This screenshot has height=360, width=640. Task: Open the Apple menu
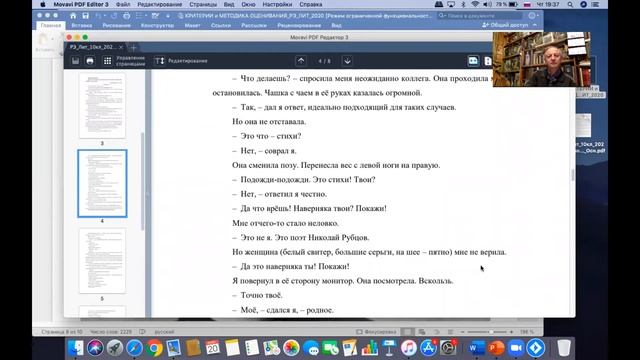(43, 4)
